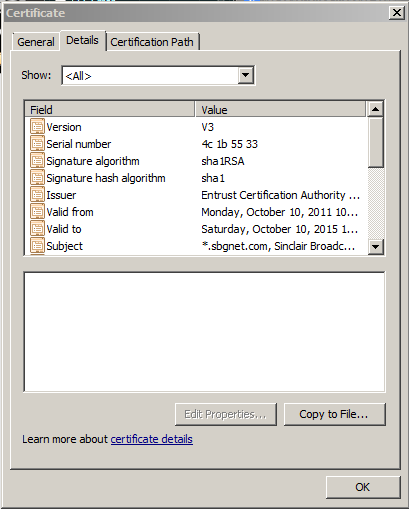Click the field list scroll up arrow
This screenshot has width=409, height=509.
pyautogui.click(x=375, y=109)
